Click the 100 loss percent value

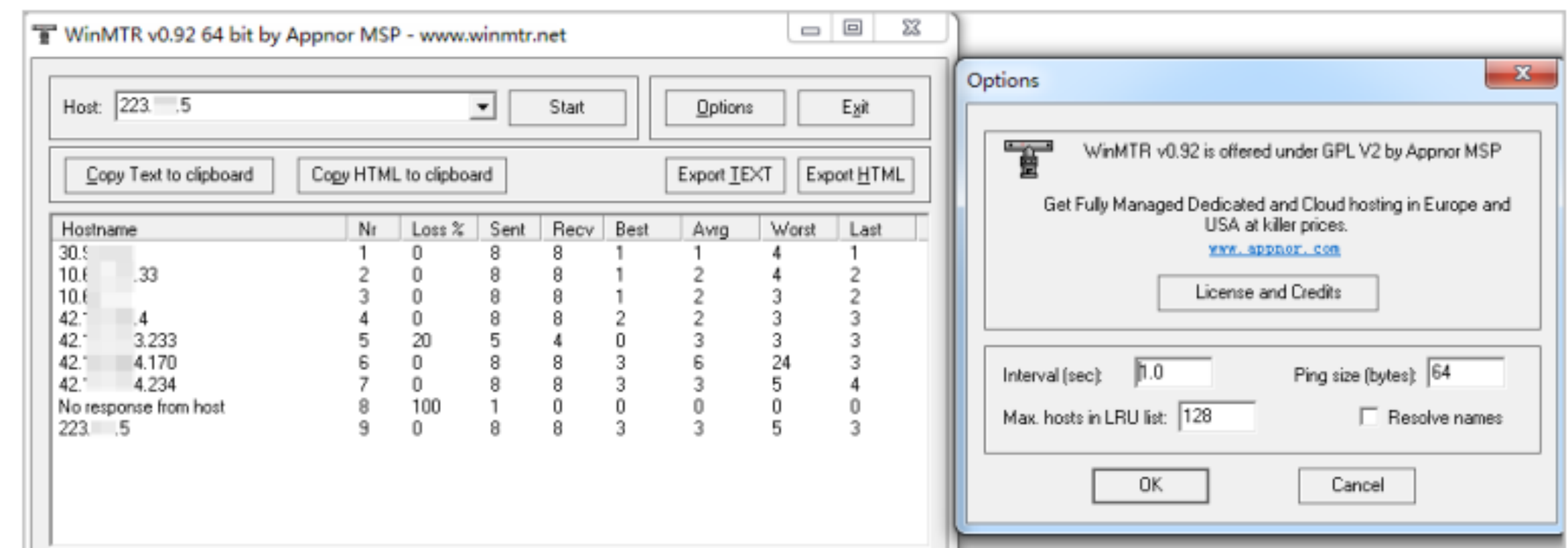(x=426, y=407)
